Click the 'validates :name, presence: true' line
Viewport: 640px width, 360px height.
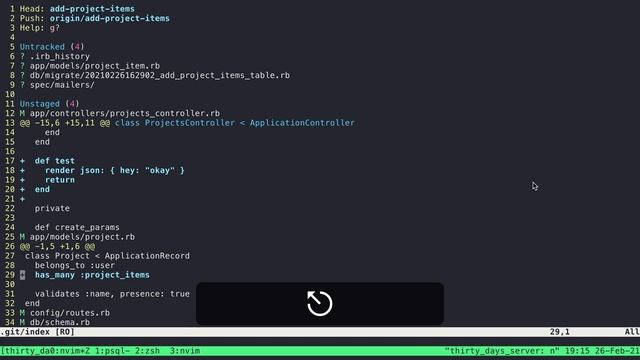pos(112,294)
